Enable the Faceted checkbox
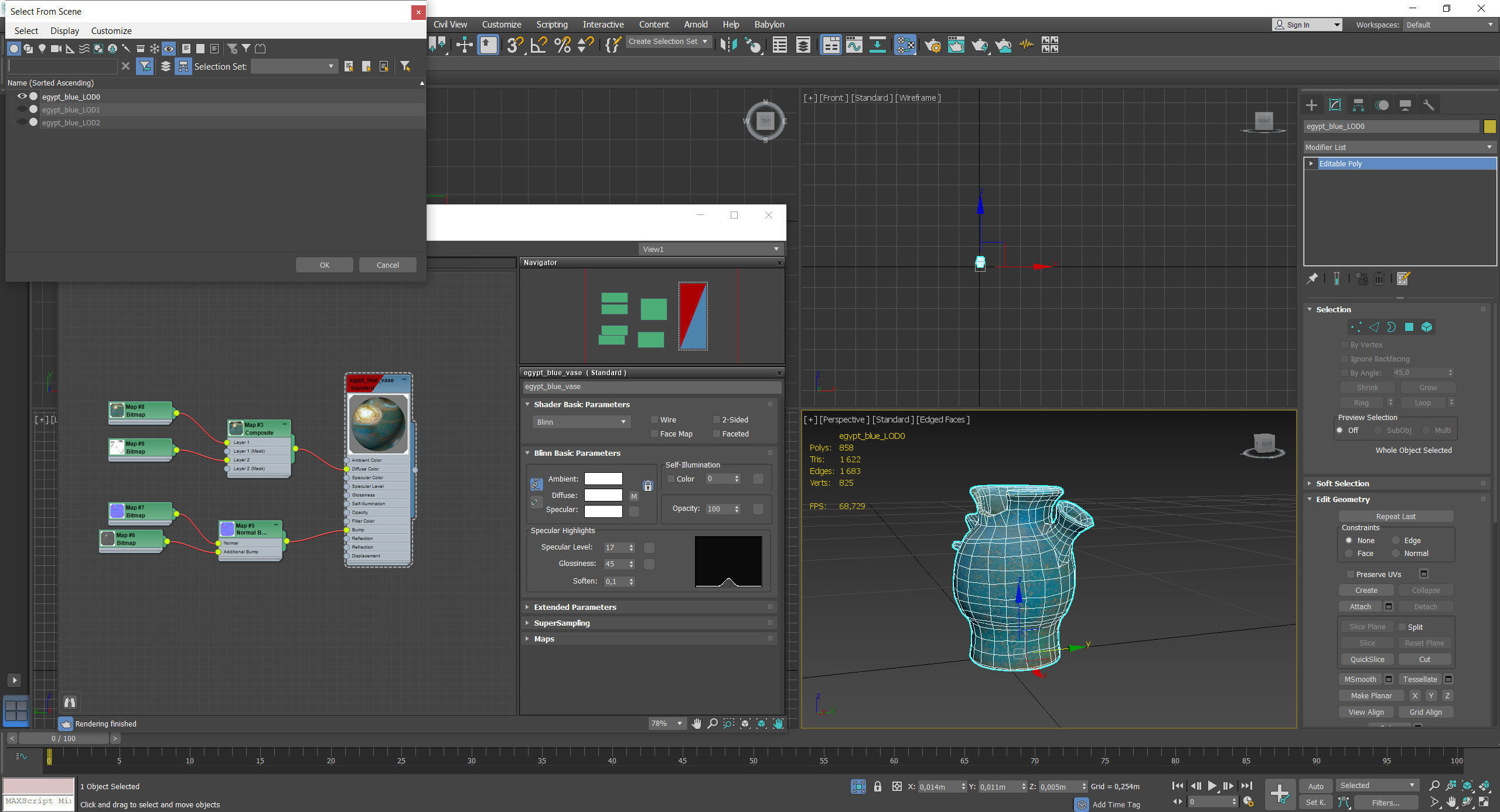 pyautogui.click(x=716, y=434)
